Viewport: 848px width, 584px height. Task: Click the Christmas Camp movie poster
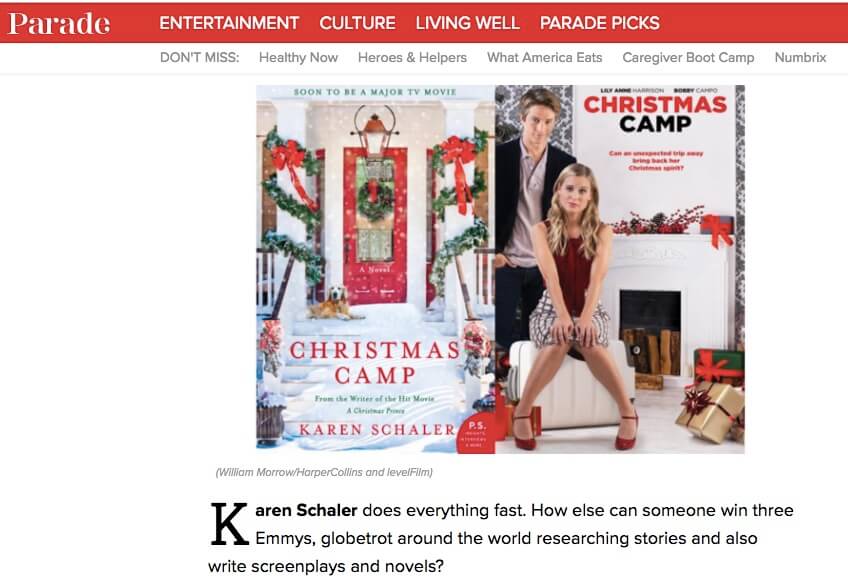coord(620,269)
